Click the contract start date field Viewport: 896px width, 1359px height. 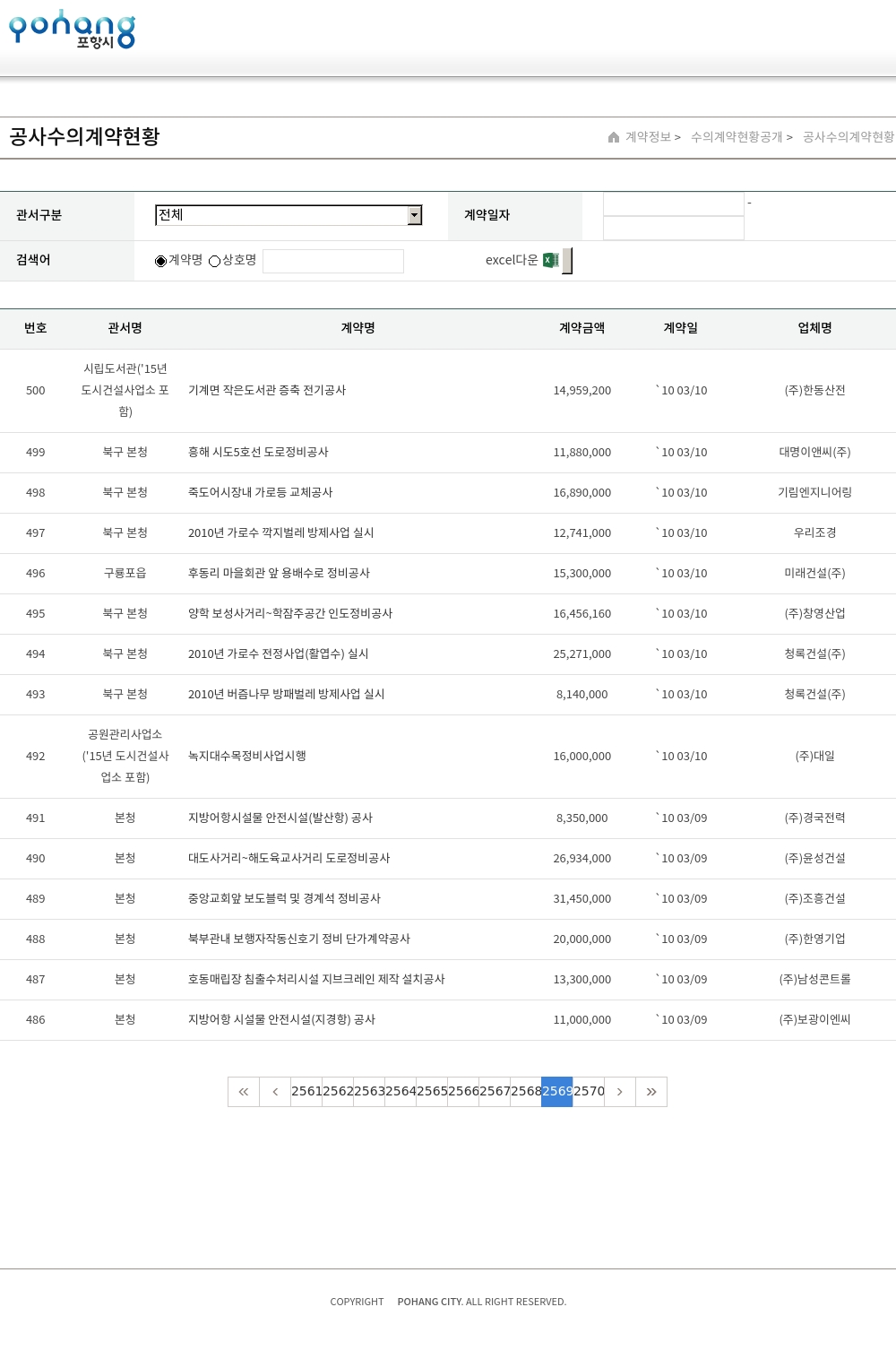674,204
